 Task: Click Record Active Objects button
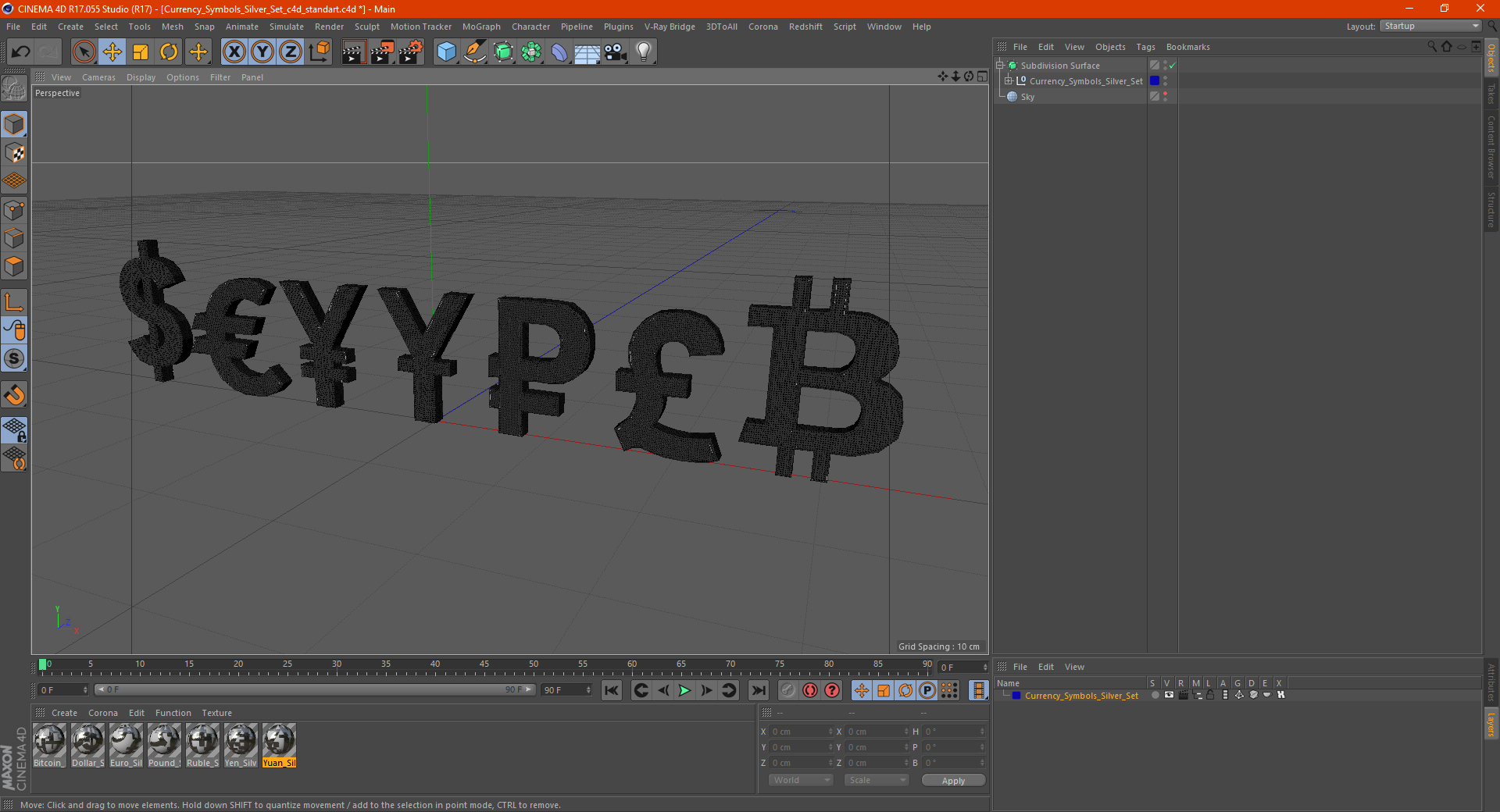787,690
